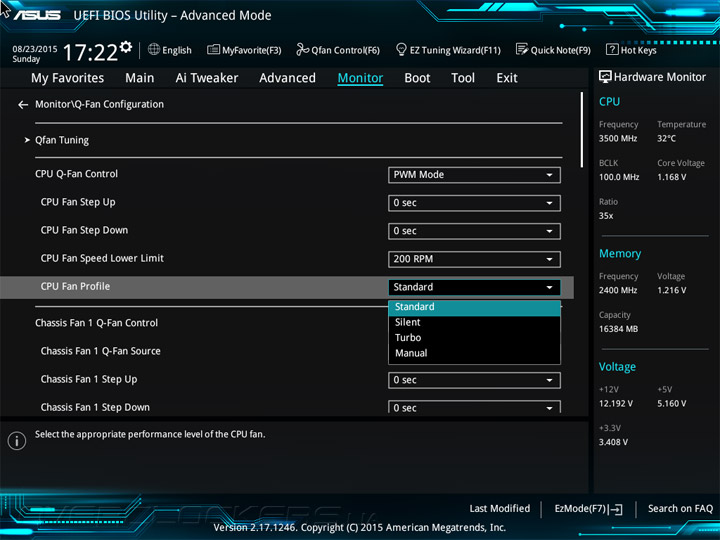Click the Hardware Monitor screen icon
The height and width of the screenshot is (540, 720).
click(x=605, y=77)
